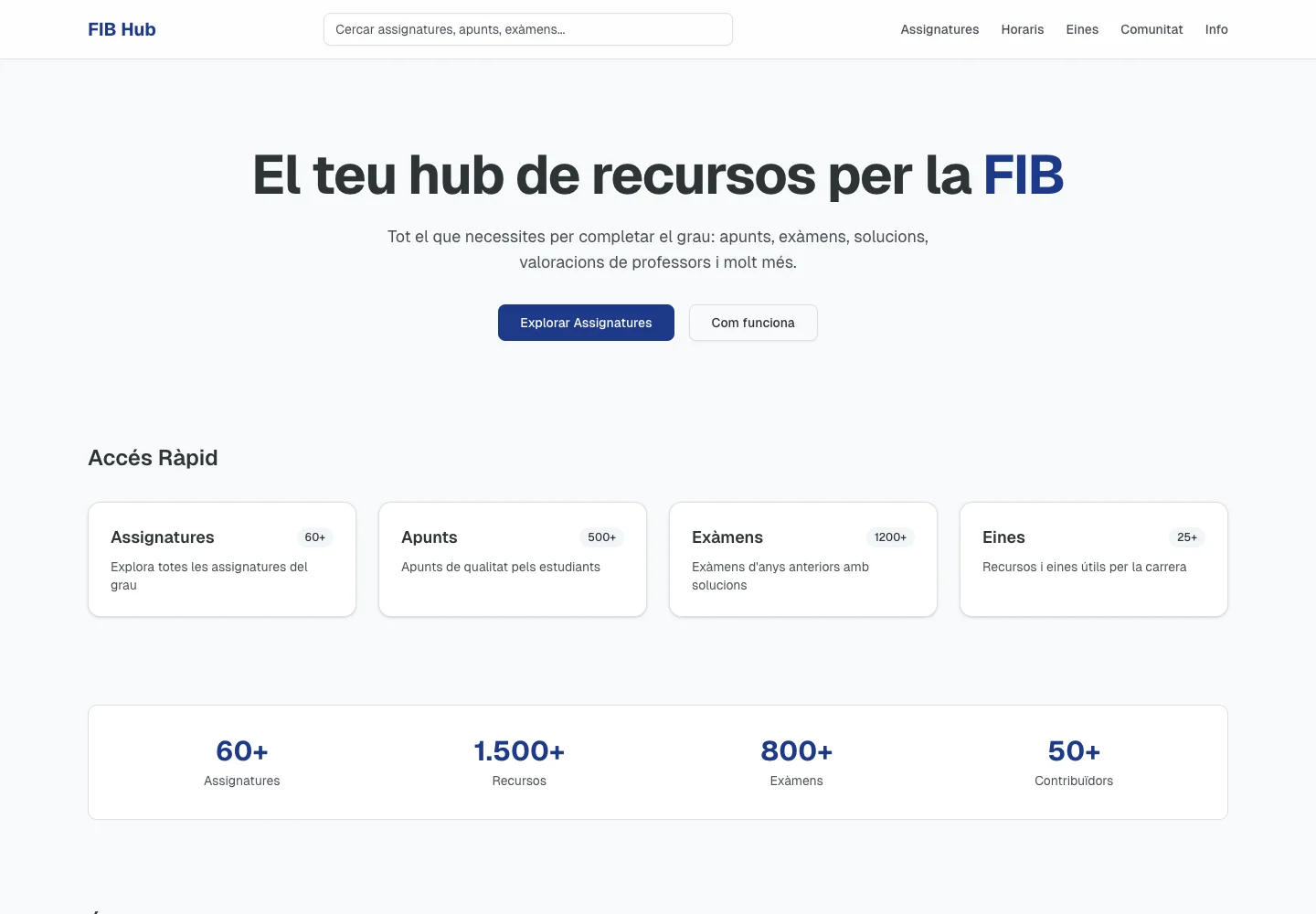
Task: Click "Recursos i eines útils per la carrera" text
Action: [x=1085, y=567]
